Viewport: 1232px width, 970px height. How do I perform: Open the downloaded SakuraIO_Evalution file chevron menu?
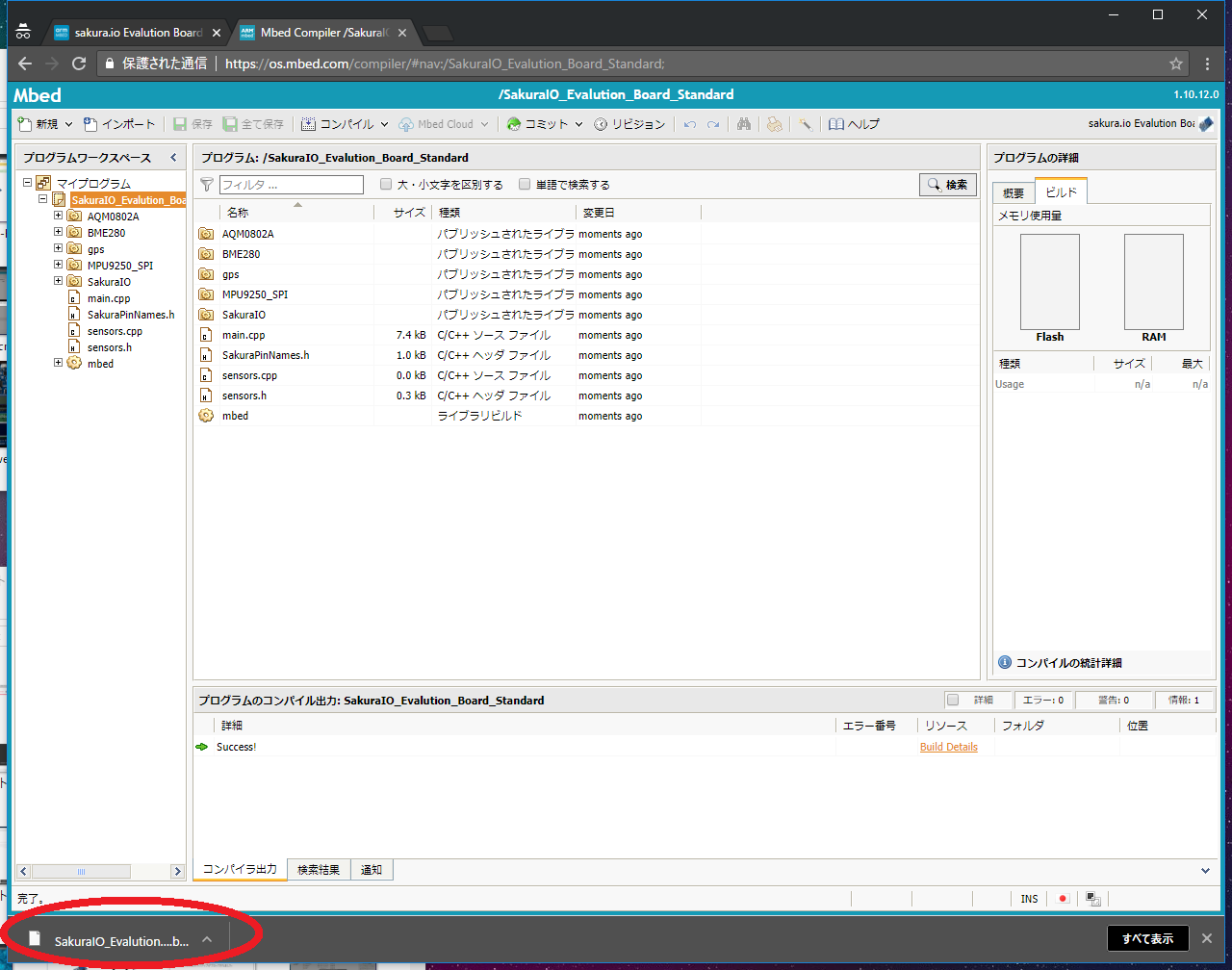(207, 940)
